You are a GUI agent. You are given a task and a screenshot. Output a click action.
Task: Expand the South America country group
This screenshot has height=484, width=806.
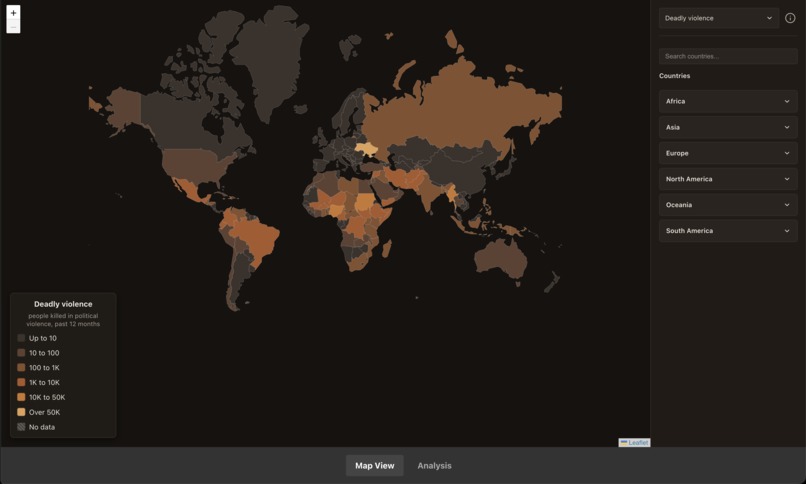[x=728, y=231]
